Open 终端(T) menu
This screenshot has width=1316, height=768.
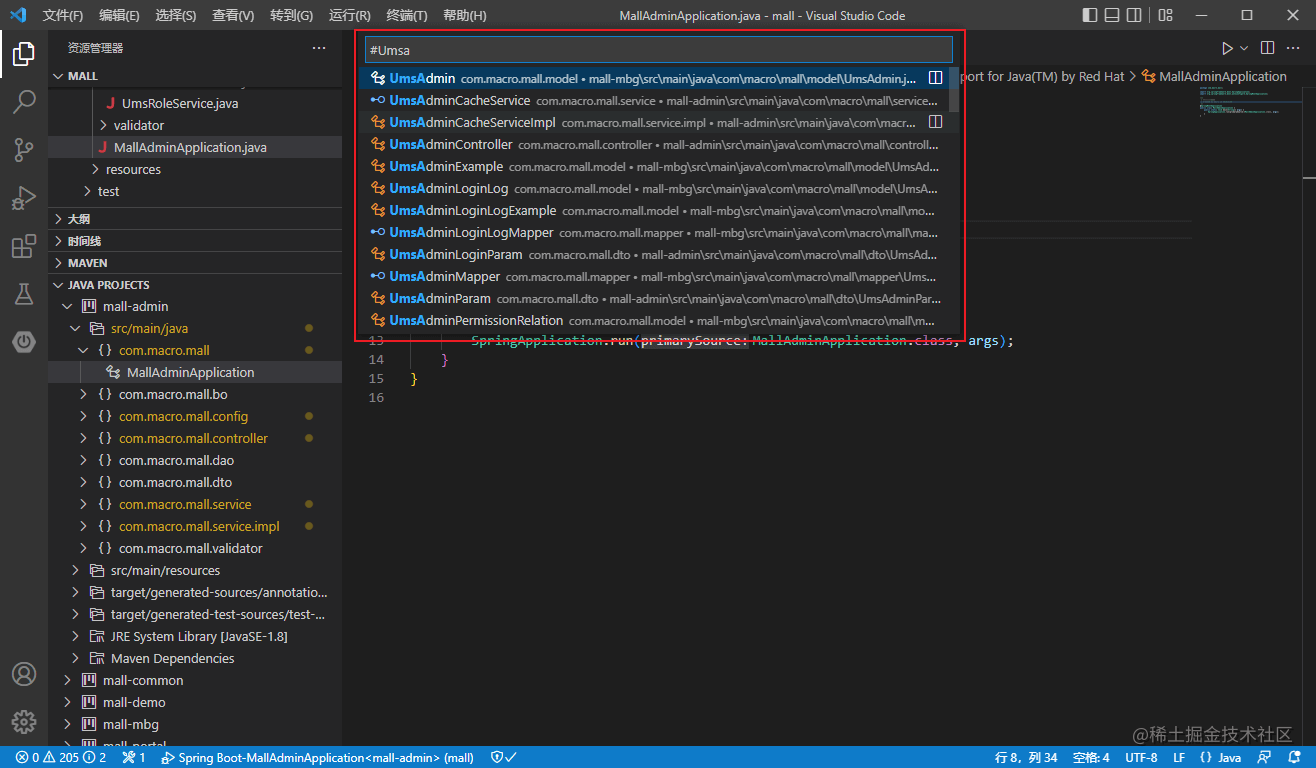click(407, 15)
